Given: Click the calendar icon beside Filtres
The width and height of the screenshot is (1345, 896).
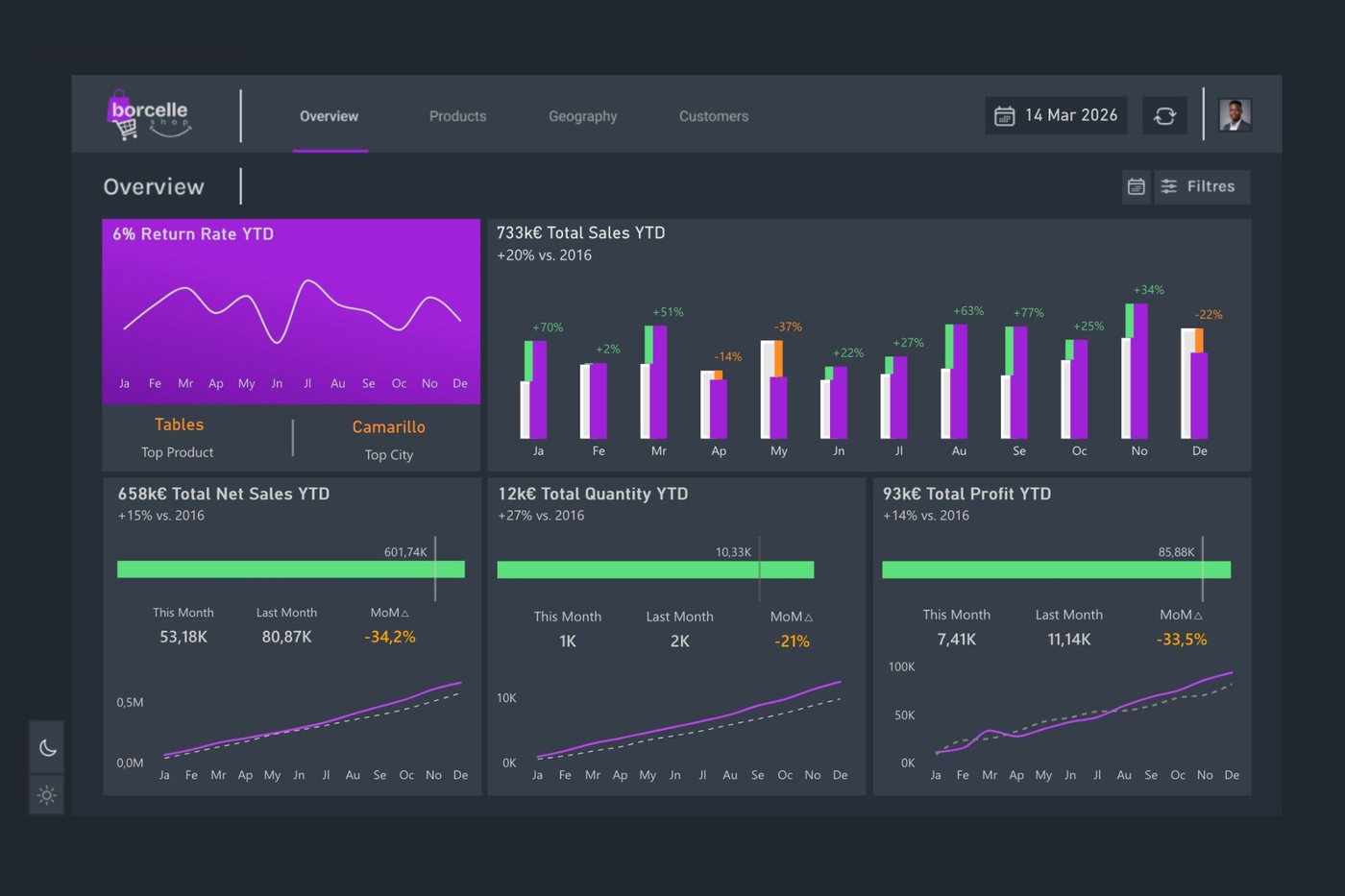Looking at the screenshot, I should tap(1136, 186).
